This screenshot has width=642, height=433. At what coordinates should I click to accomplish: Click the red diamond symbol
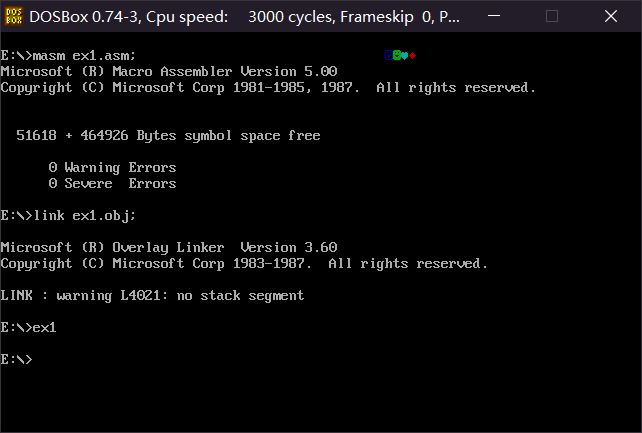pyautogui.click(x=413, y=55)
